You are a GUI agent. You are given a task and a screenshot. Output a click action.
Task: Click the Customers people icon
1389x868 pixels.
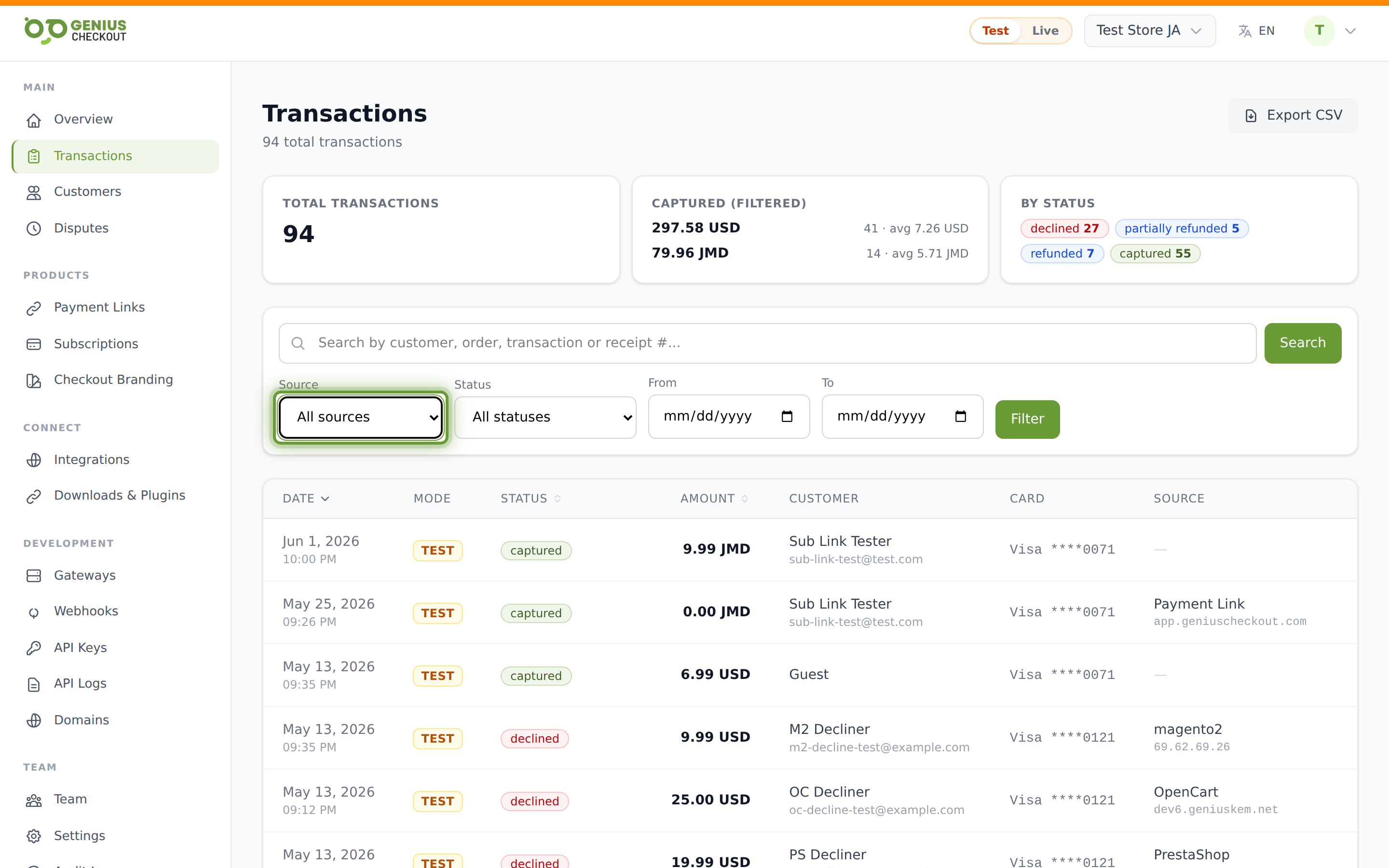tap(34, 192)
